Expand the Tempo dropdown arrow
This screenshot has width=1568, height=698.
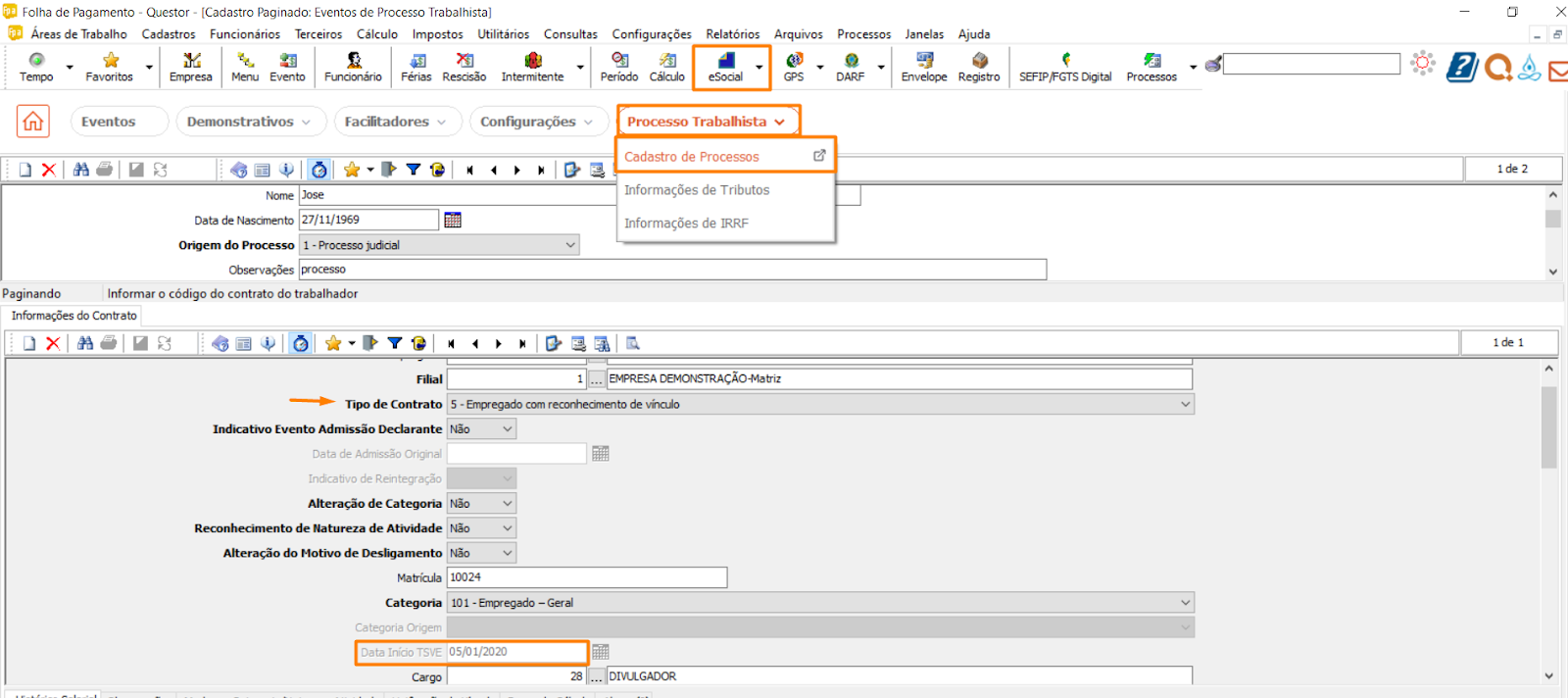pos(70,68)
